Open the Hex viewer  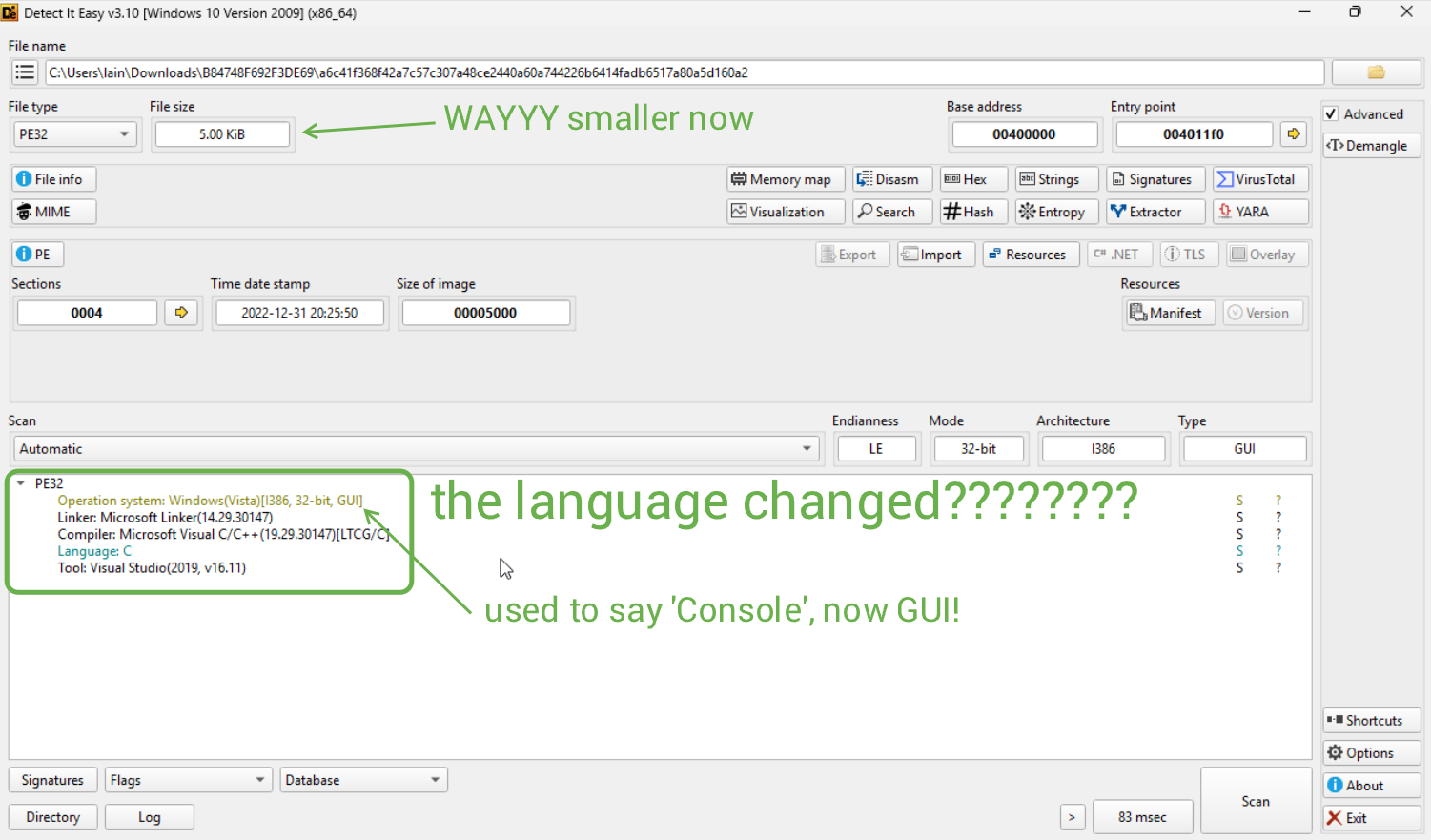[x=973, y=179]
